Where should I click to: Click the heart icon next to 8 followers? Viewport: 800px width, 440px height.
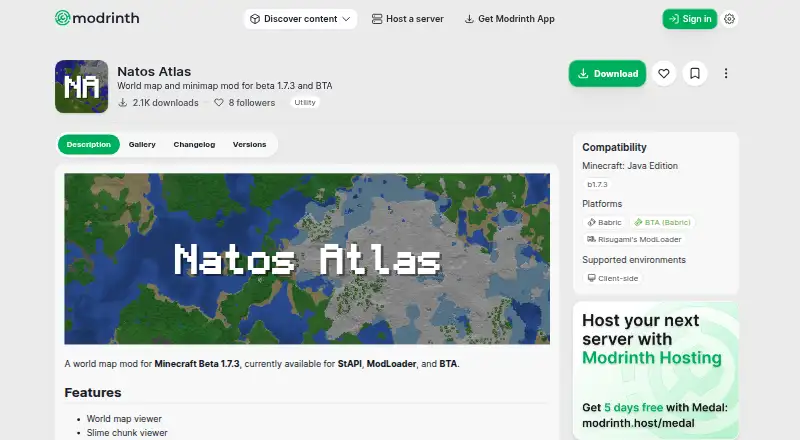[219, 103]
